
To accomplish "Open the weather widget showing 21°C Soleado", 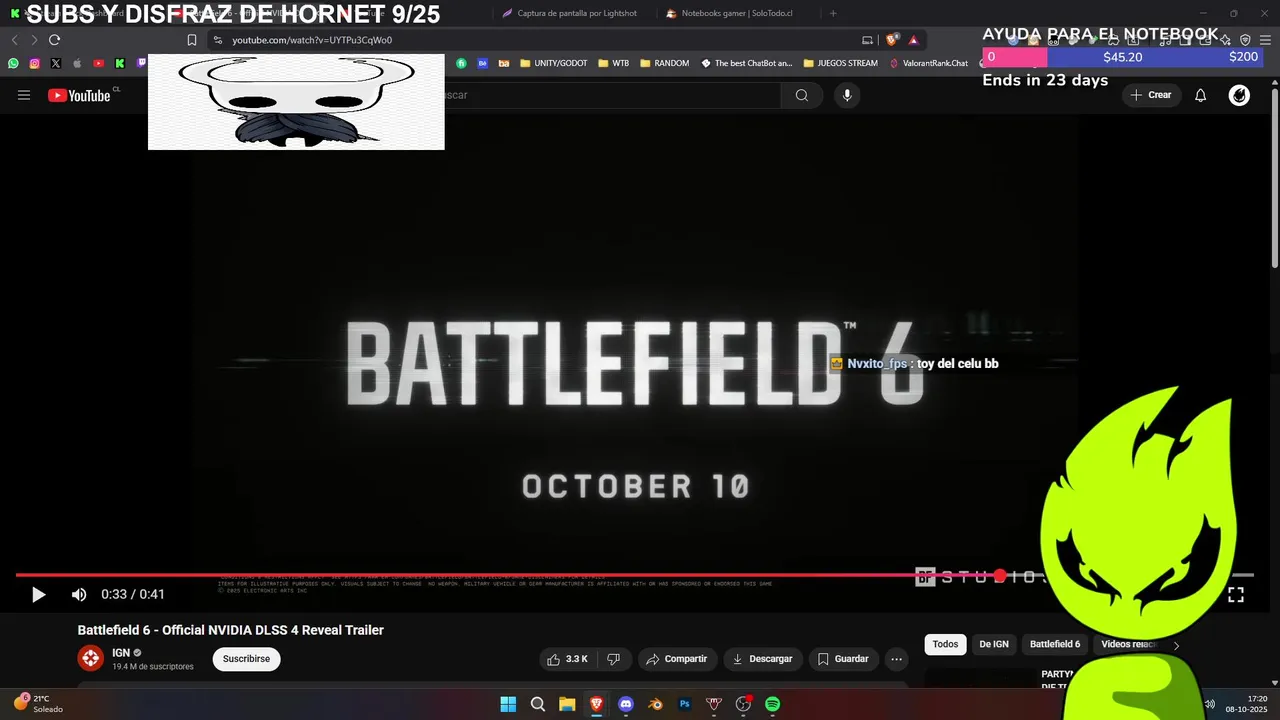I will pyautogui.click(x=38, y=704).
